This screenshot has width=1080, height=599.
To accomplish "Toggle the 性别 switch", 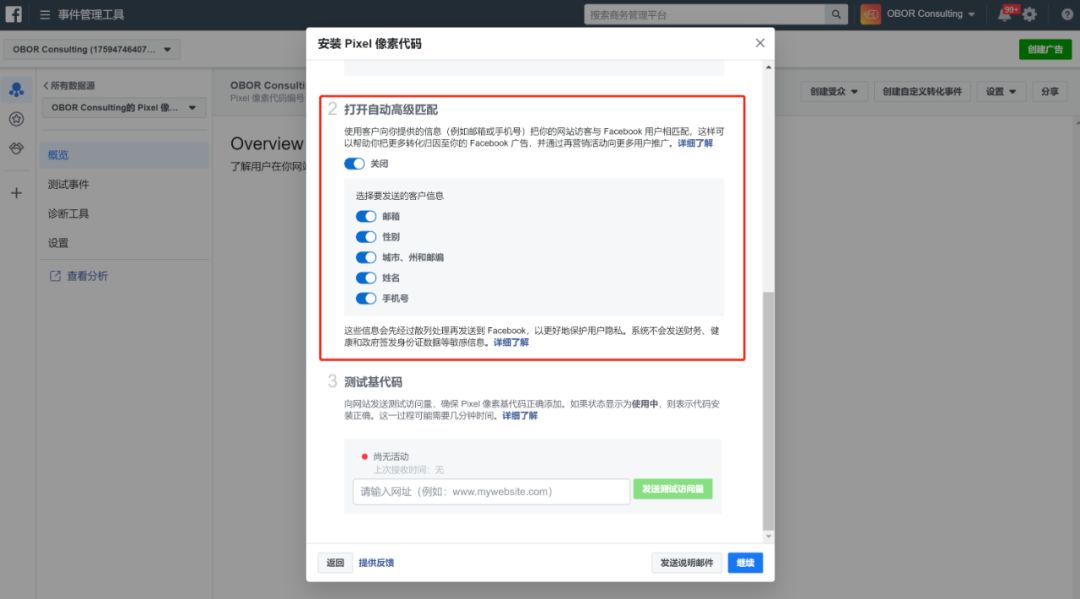I will 366,237.
